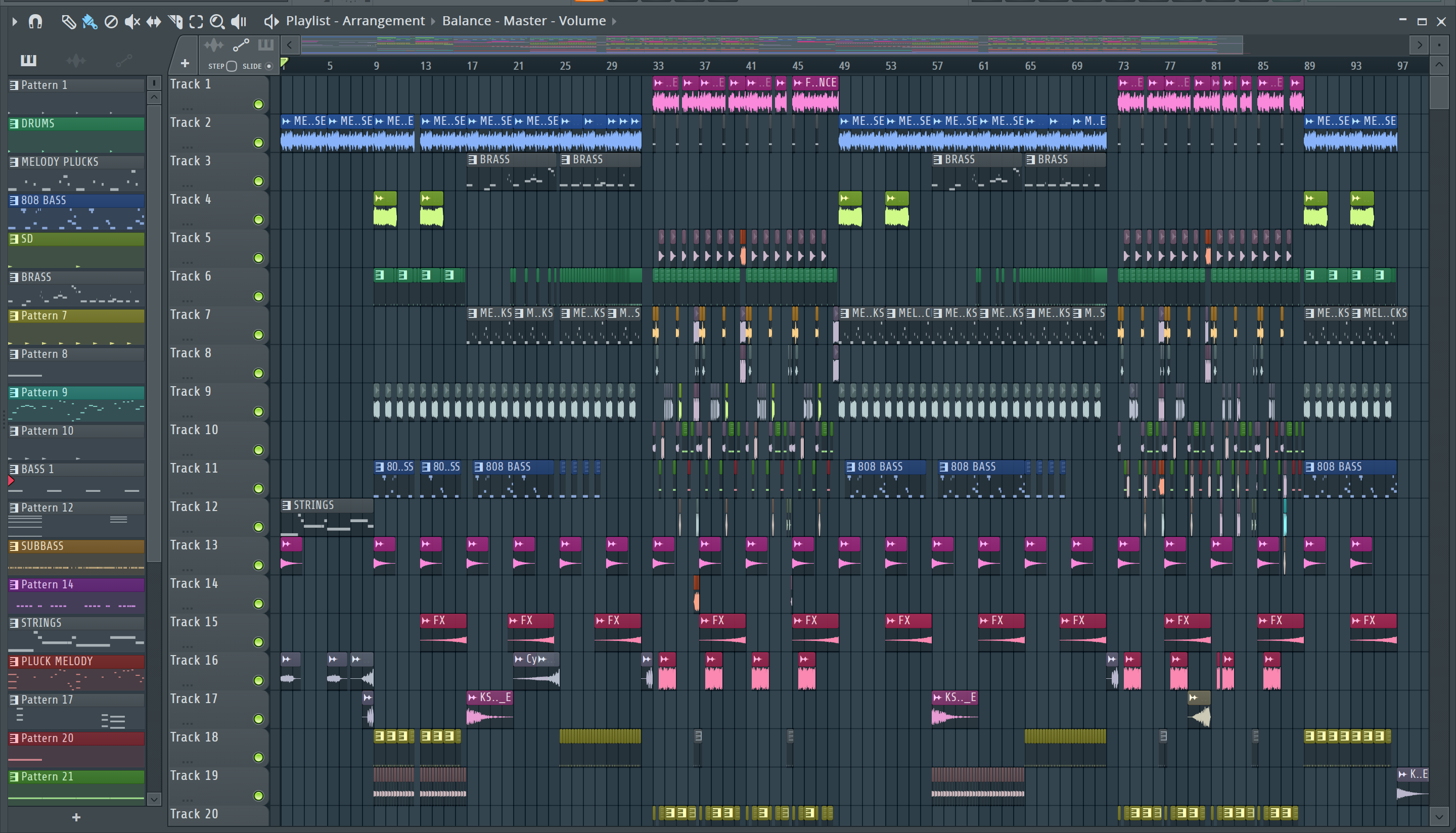The height and width of the screenshot is (833, 1456).
Task: Select the Slip tool
Action: click(153, 22)
